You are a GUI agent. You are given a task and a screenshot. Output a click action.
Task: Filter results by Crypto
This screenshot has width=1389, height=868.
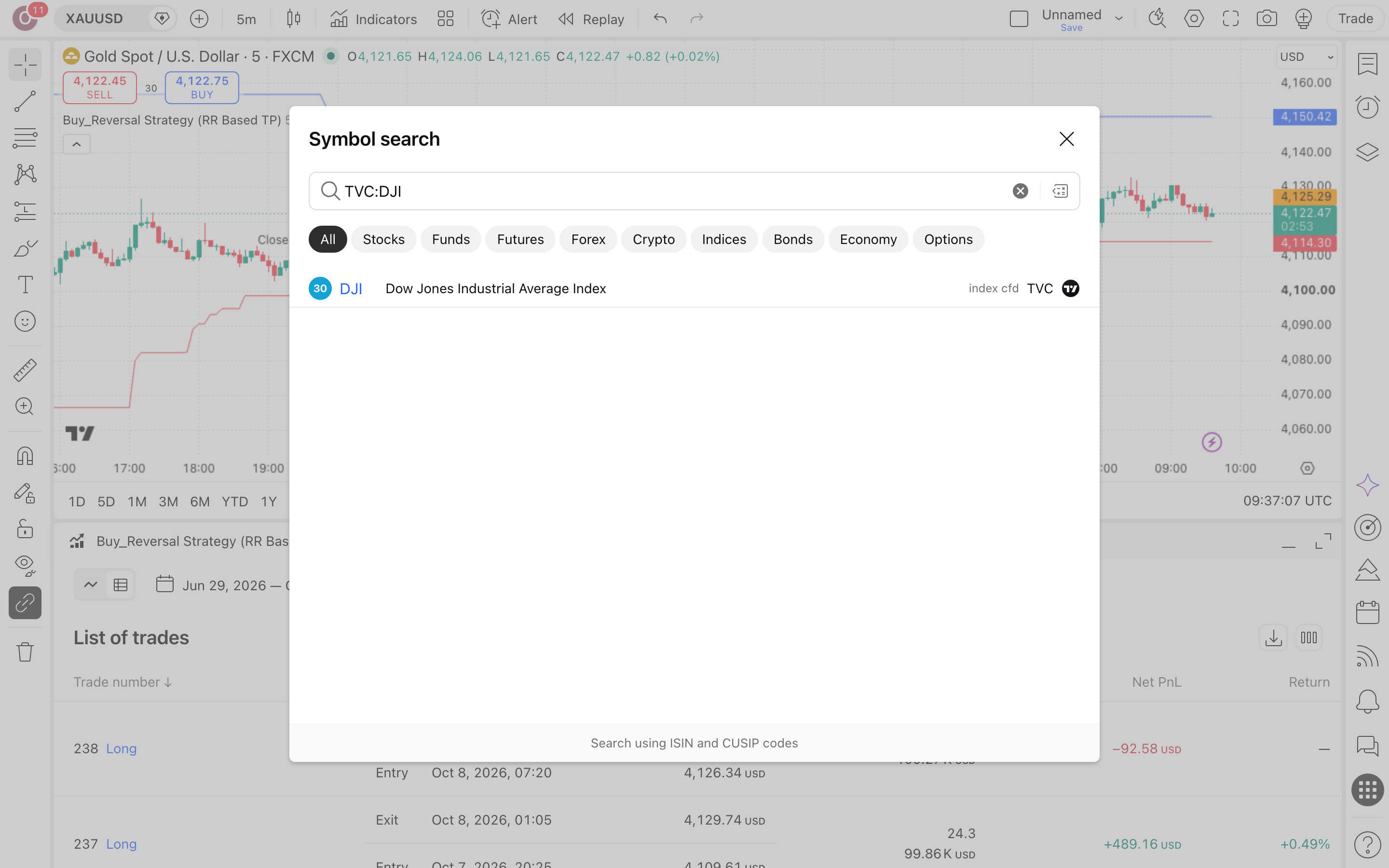click(x=653, y=239)
